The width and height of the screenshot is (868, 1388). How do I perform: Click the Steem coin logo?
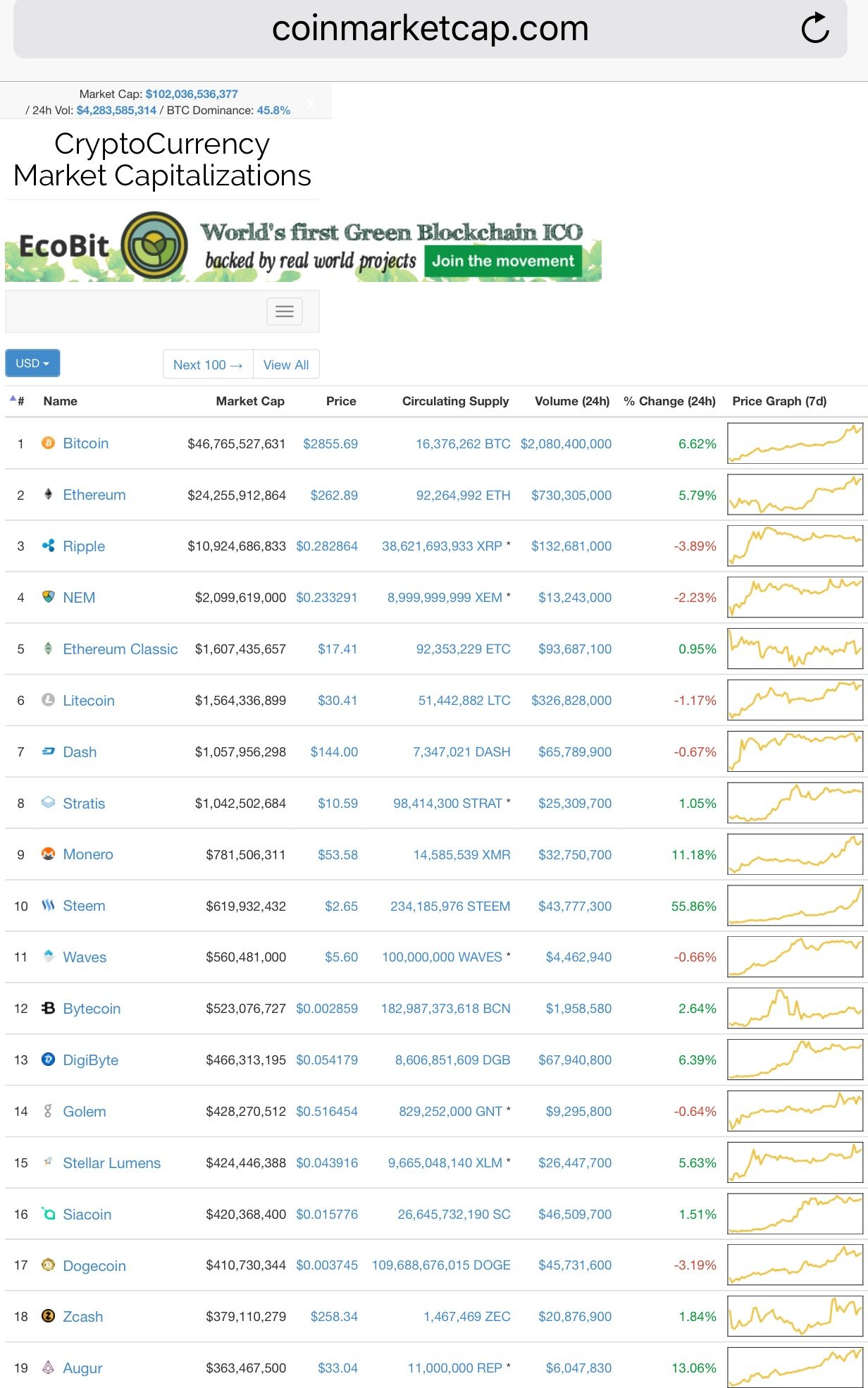click(48, 905)
